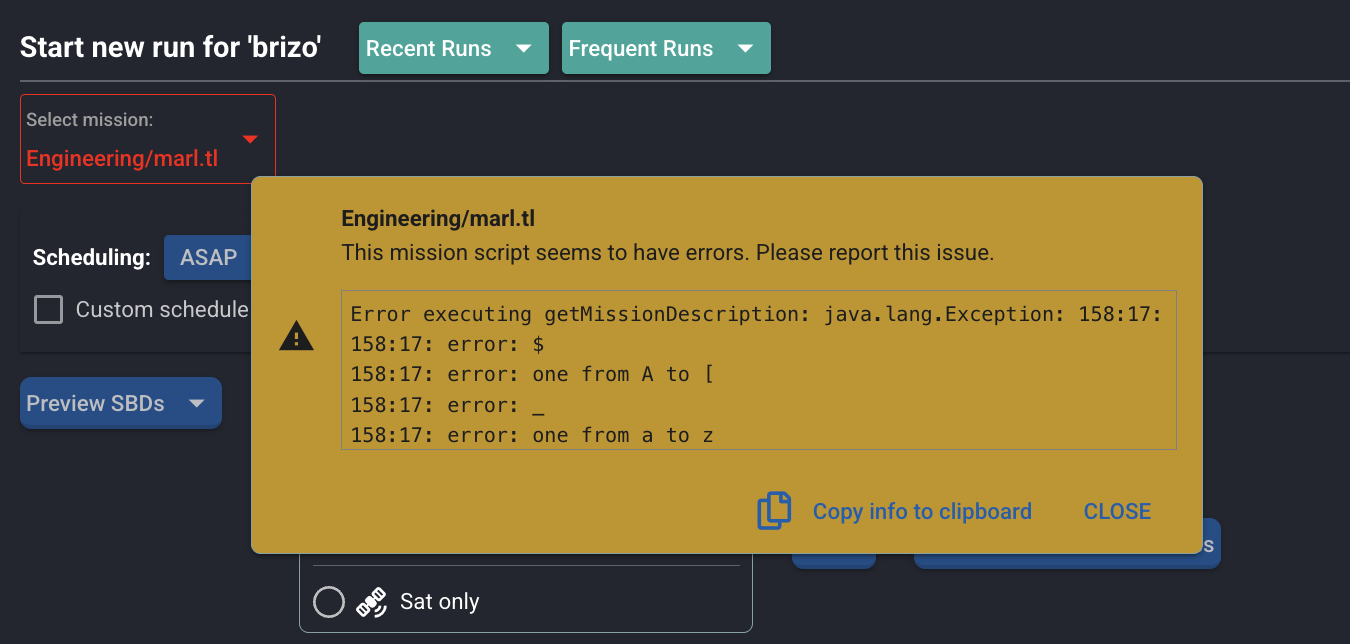Image resolution: width=1350 pixels, height=644 pixels.
Task: Click the Engineering/marl.tl mission field value
Action: click(122, 158)
